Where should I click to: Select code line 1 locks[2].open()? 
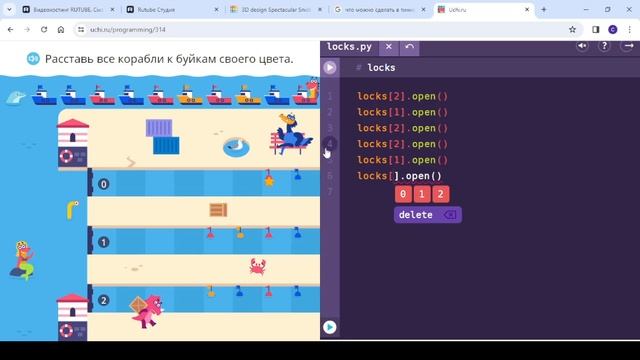402,97
